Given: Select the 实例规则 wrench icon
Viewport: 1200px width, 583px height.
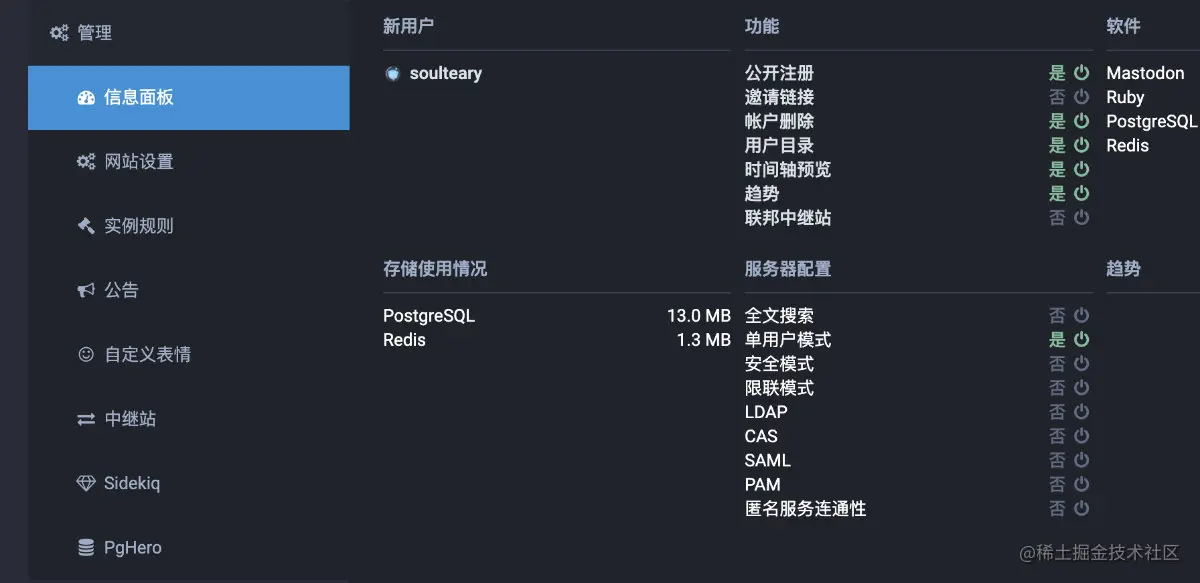Looking at the screenshot, I should click(x=86, y=225).
